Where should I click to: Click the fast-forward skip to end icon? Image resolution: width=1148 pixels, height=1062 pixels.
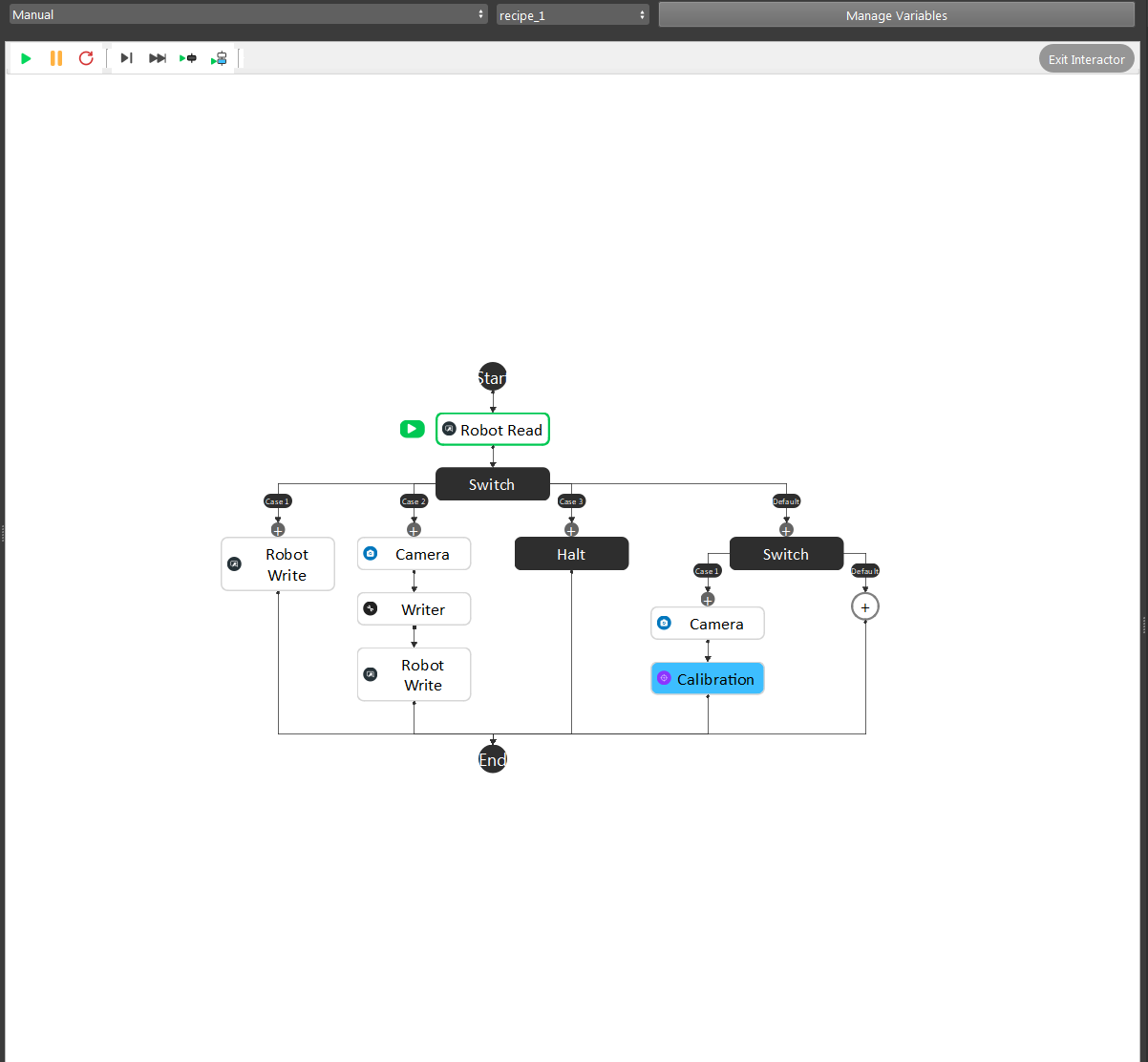coord(158,58)
